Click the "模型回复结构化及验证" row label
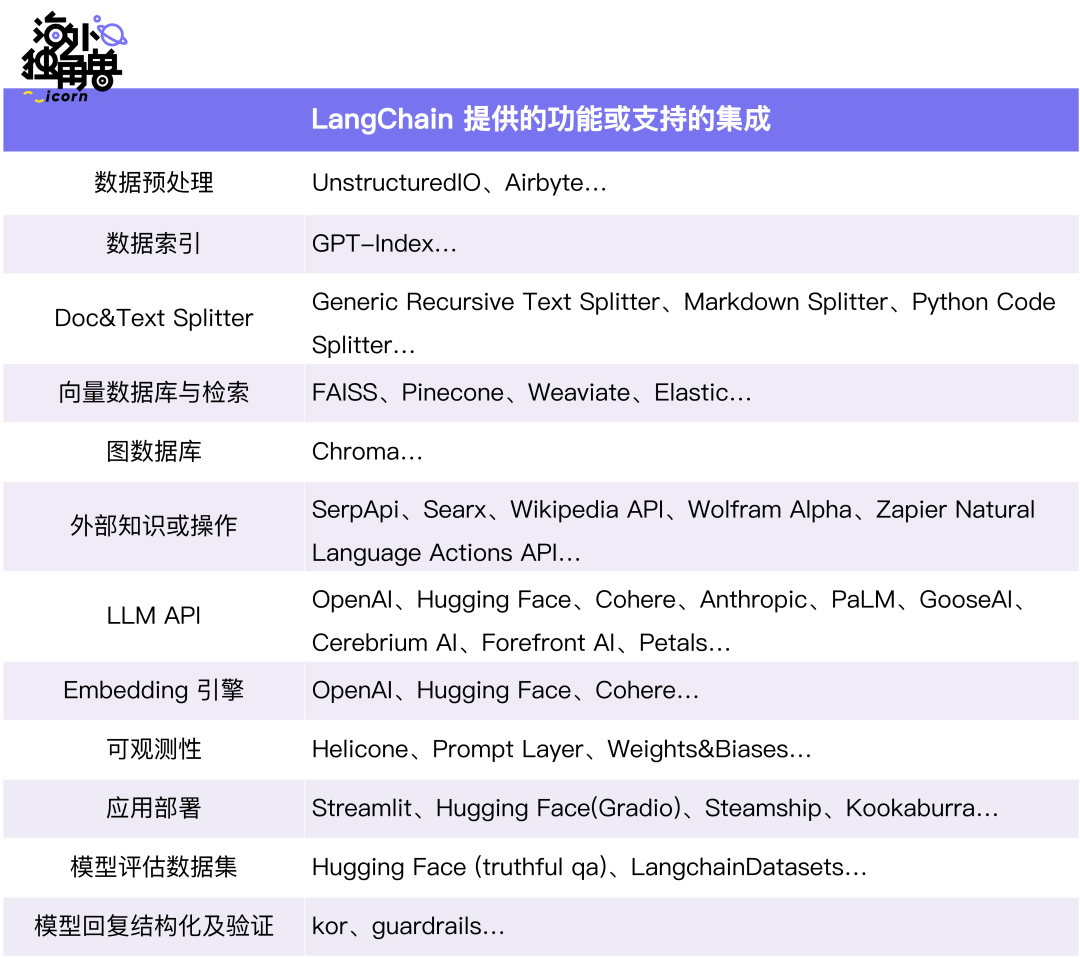 pos(154,926)
